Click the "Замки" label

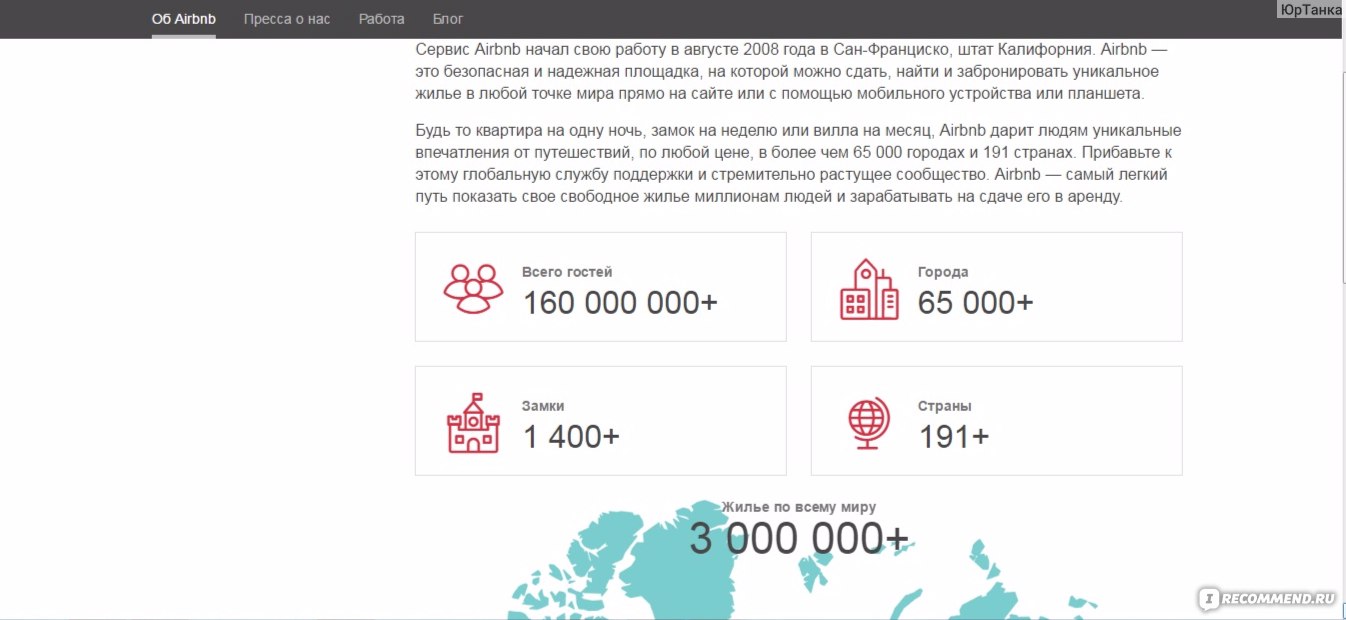543,406
